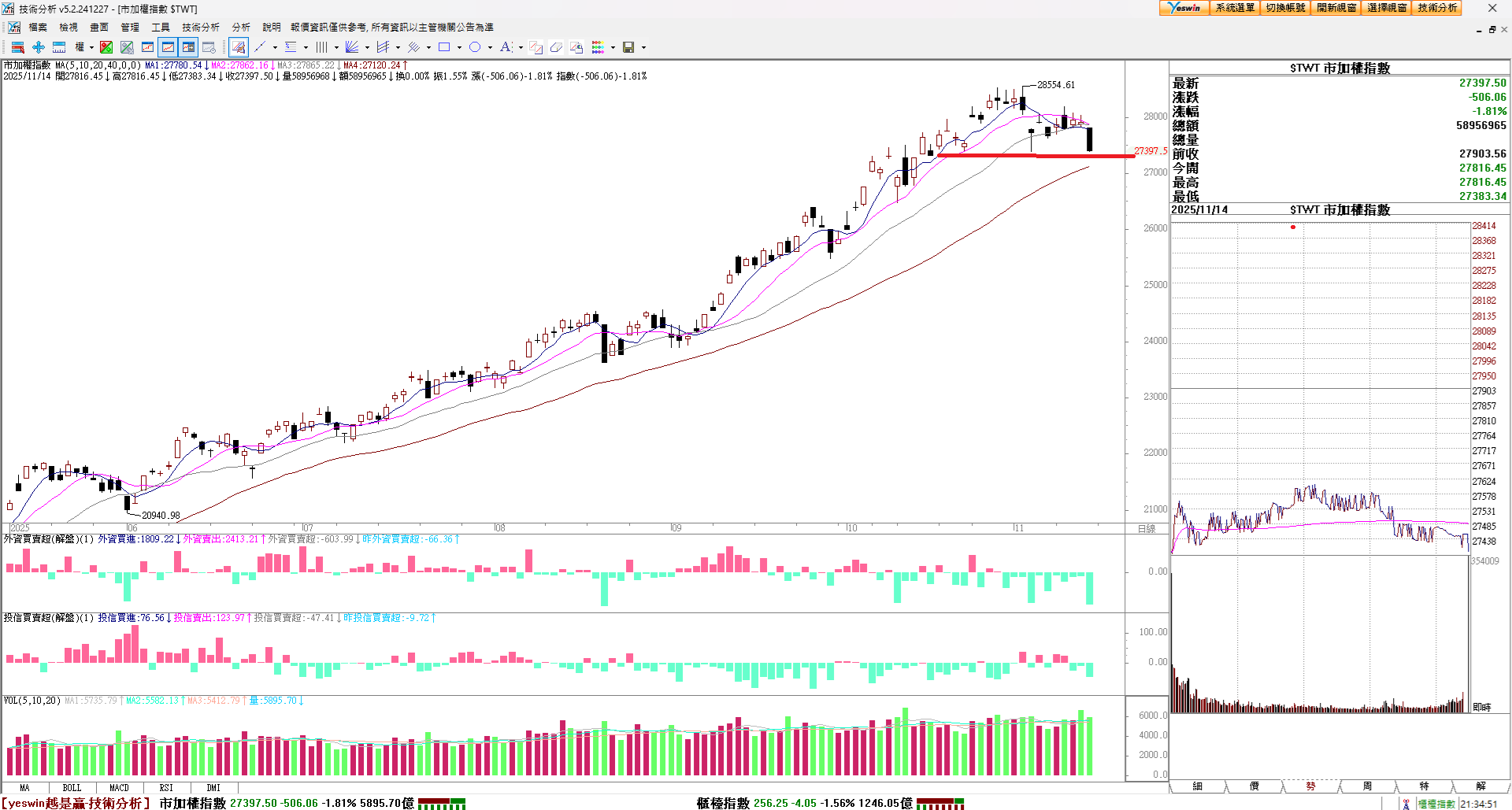Select the trend line drawing tool
This screenshot has width=1512, height=810.
pos(260,47)
